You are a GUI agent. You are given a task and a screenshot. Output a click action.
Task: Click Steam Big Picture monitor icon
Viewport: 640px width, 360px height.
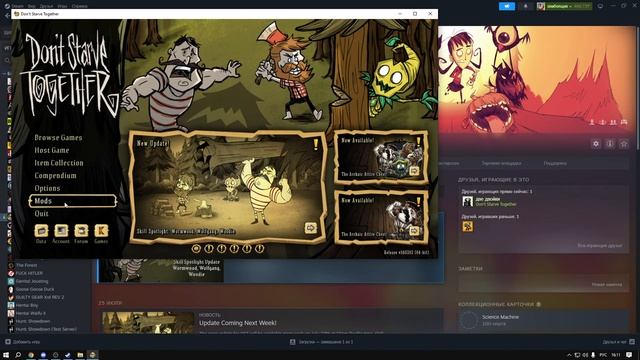pos(600,6)
